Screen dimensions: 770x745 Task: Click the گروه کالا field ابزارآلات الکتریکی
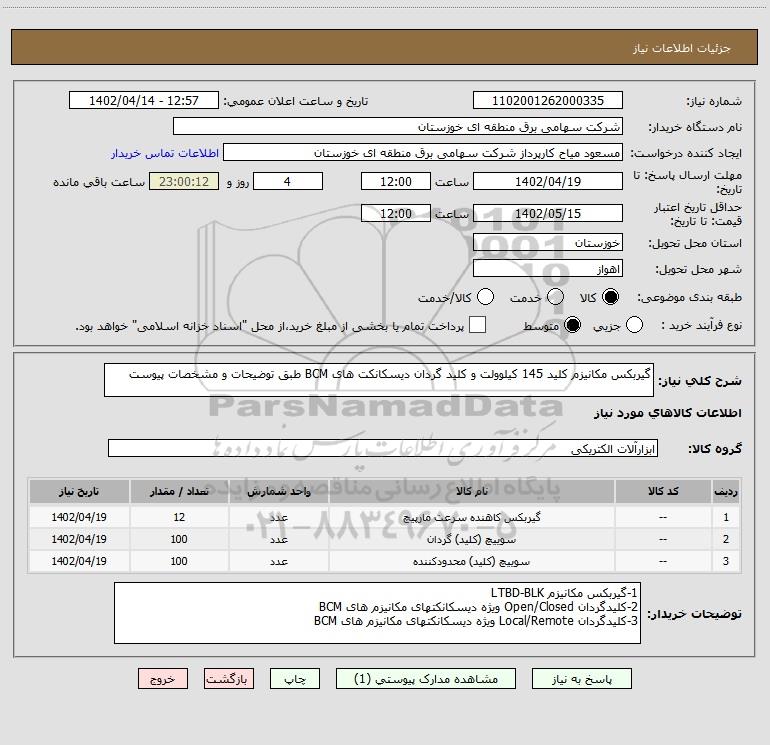pyautogui.click(x=383, y=448)
